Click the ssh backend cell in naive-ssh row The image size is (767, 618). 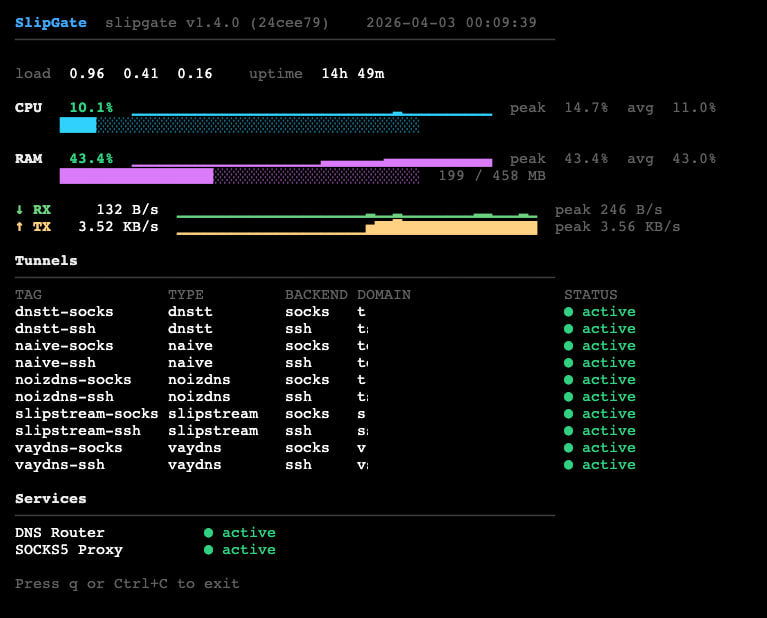coord(298,363)
